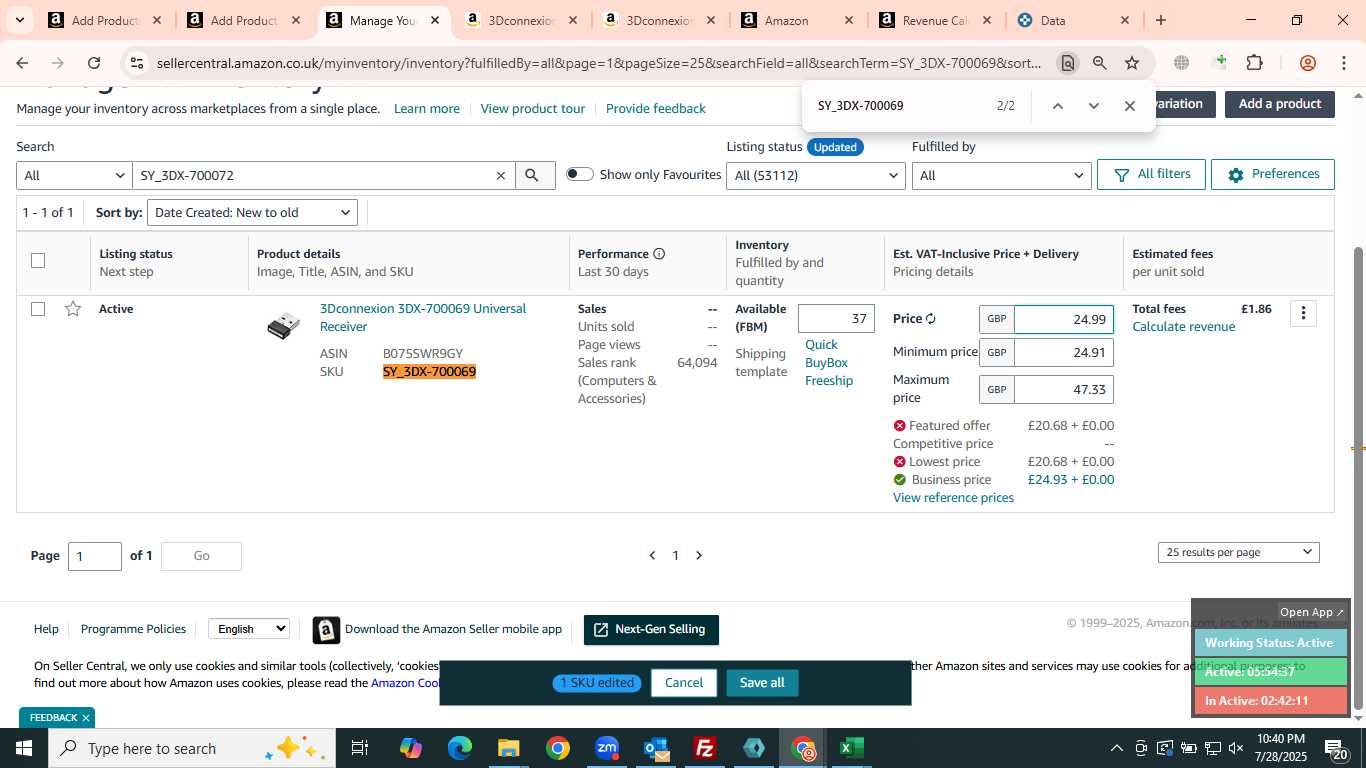Open Chrome three-dot menu
The height and width of the screenshot is (768, 1366).
pyautogui.click(x=1344, y=63)
